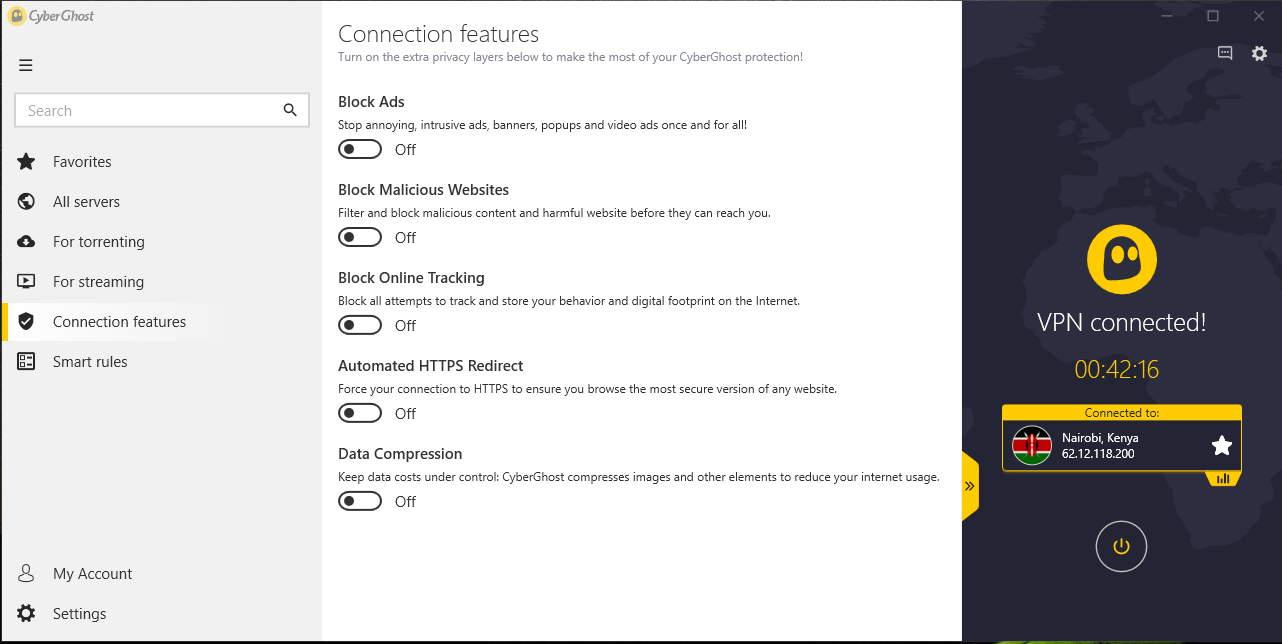
Task: Collapse the panel with double-arrow tab
Action: 969,486
